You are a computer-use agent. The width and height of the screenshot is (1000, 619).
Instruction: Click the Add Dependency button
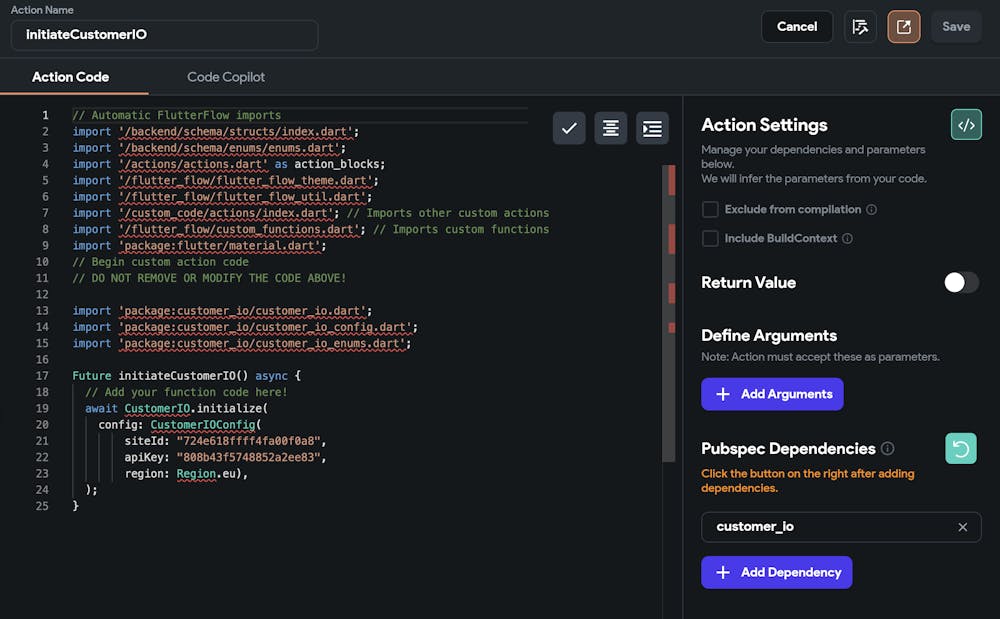click(776, 572)
